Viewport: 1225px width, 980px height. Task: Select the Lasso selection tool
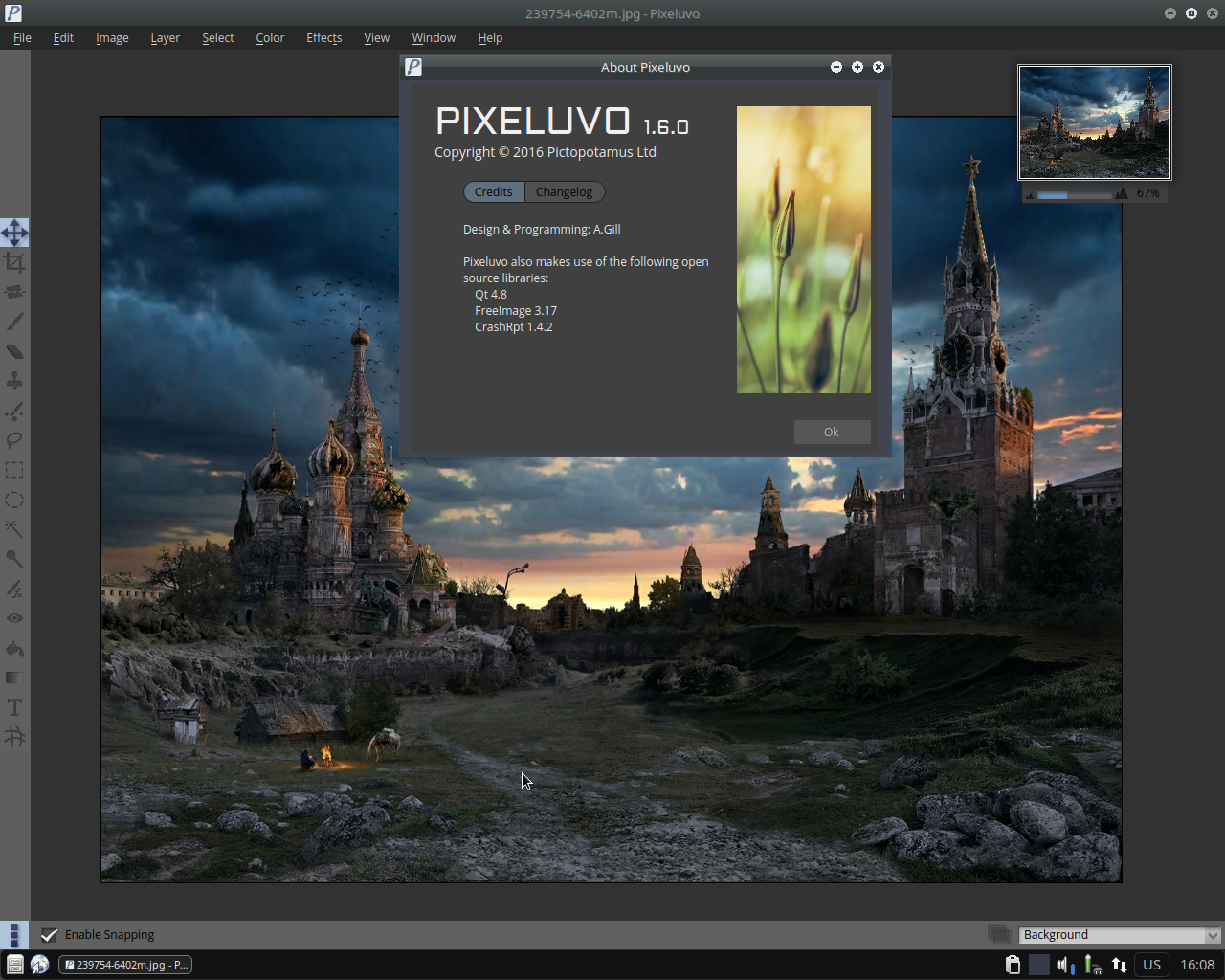(14, 440)
